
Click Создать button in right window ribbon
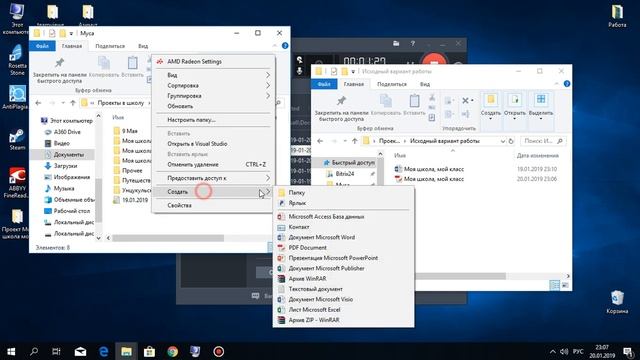coord(491,106)
